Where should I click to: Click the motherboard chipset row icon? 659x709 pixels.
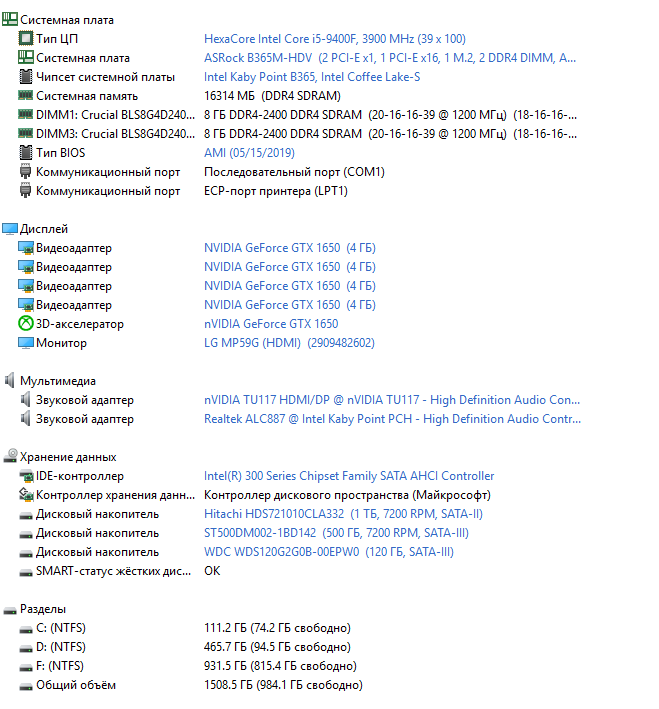pos(26,76)
